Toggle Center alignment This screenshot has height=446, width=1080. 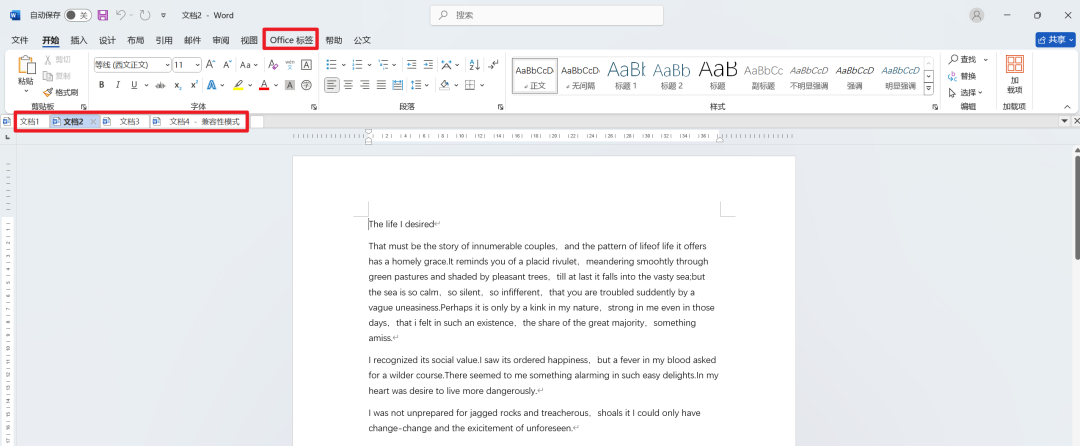pos(349,85)
